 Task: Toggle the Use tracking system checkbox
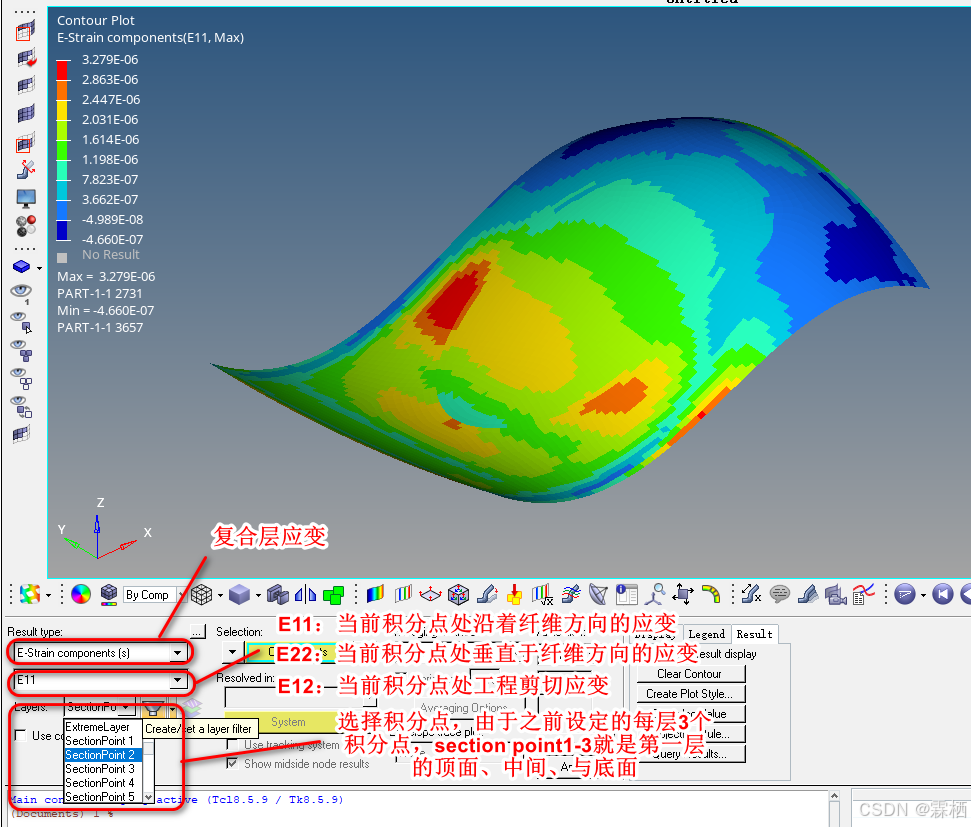click(232, 745)
